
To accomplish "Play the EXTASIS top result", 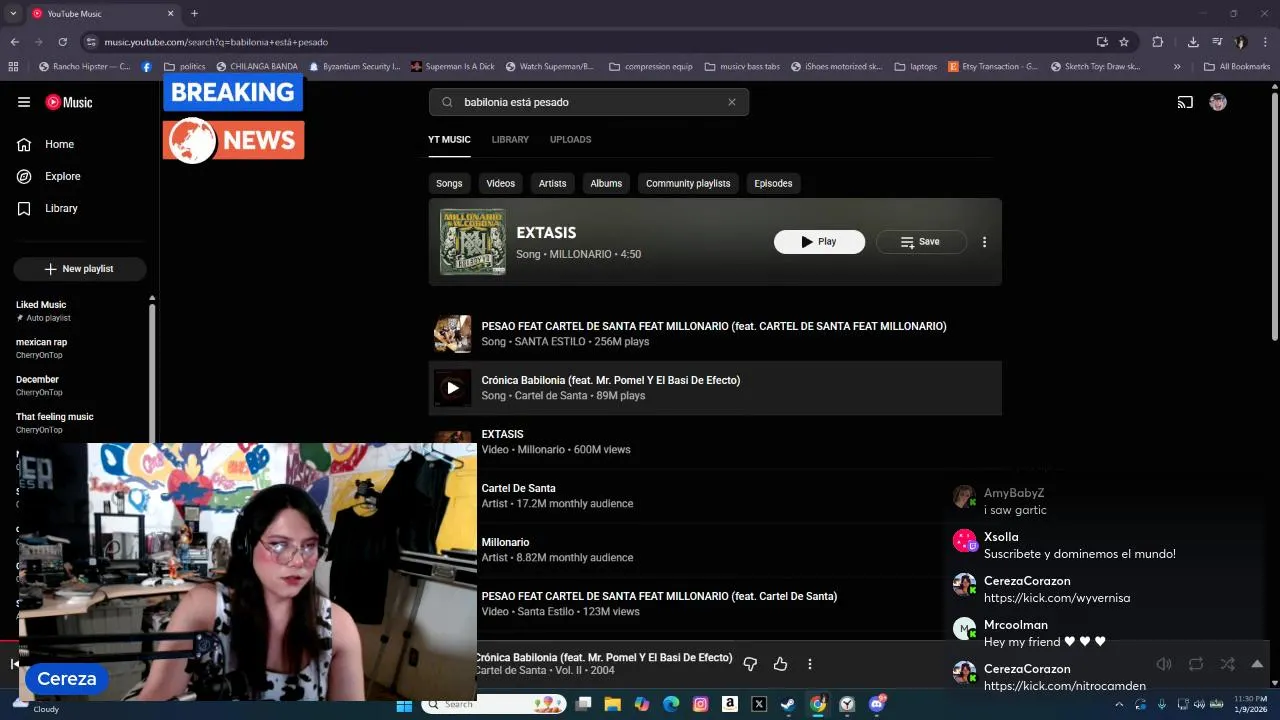I will coord(819,242).
